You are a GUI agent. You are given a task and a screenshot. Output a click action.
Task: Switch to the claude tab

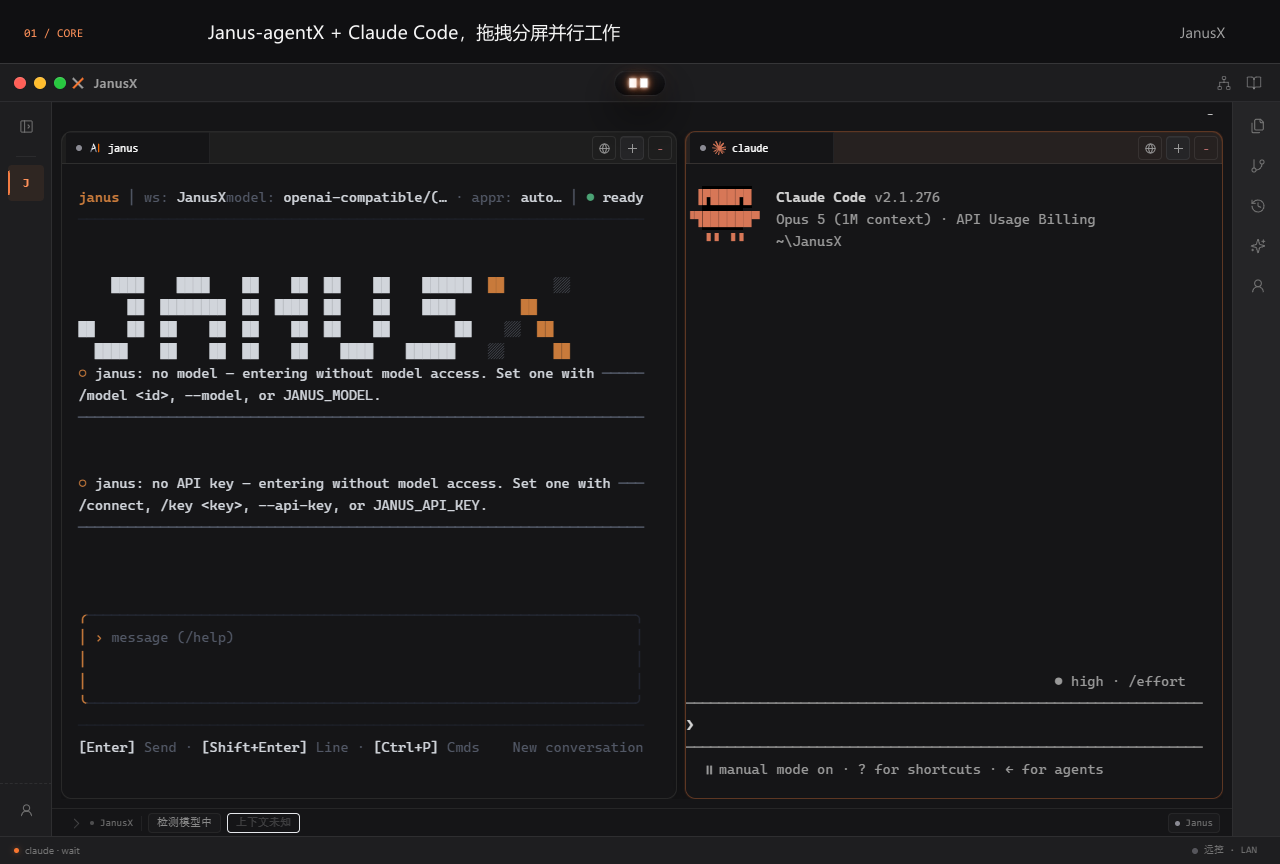click(761, 148)
